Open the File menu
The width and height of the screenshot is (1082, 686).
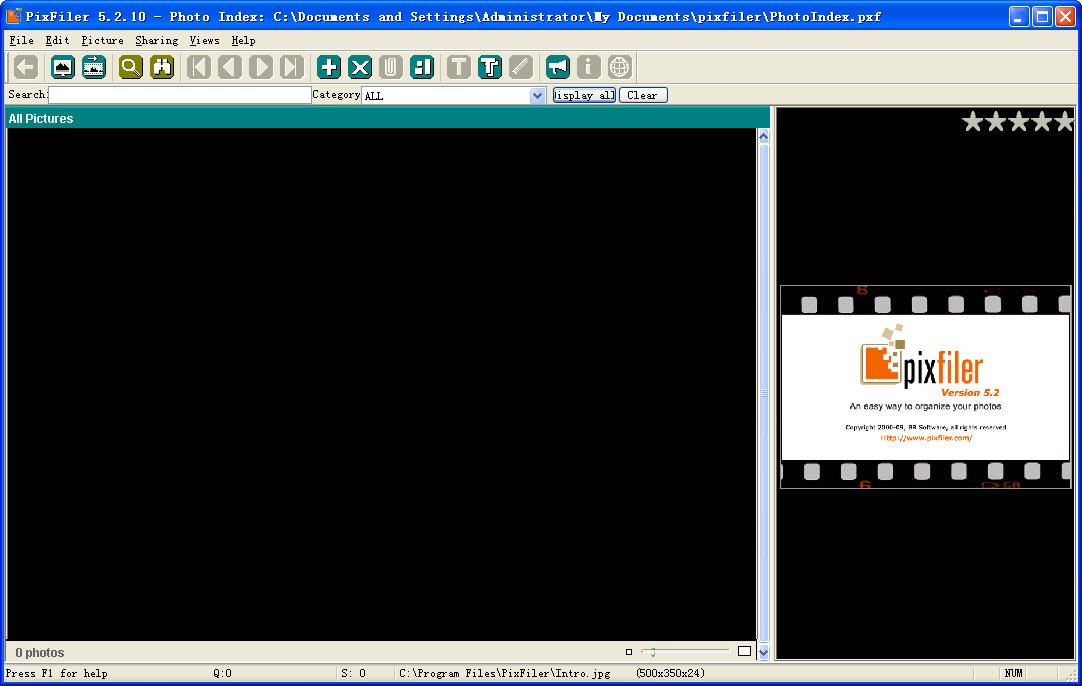(x=21, y=41)
